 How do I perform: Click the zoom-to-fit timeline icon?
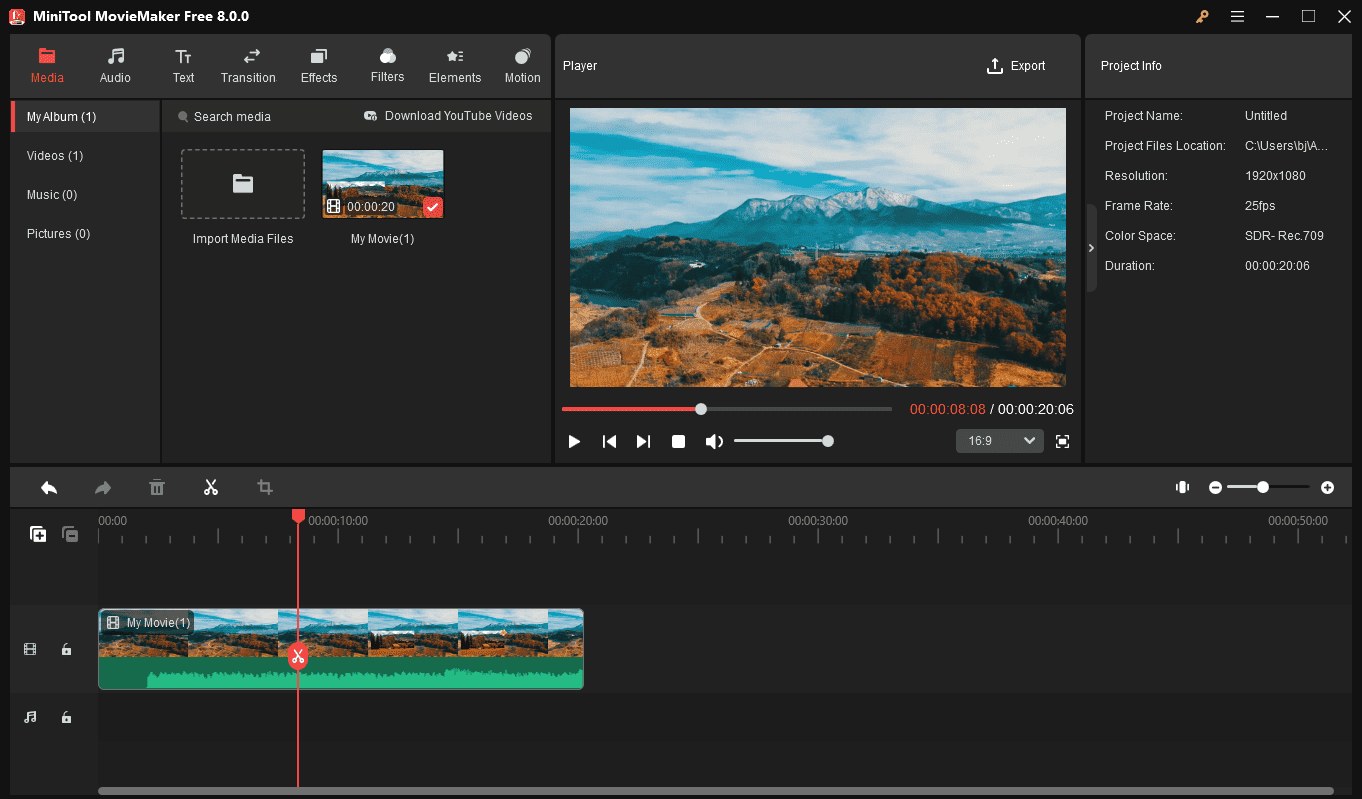coord(1182,487)
